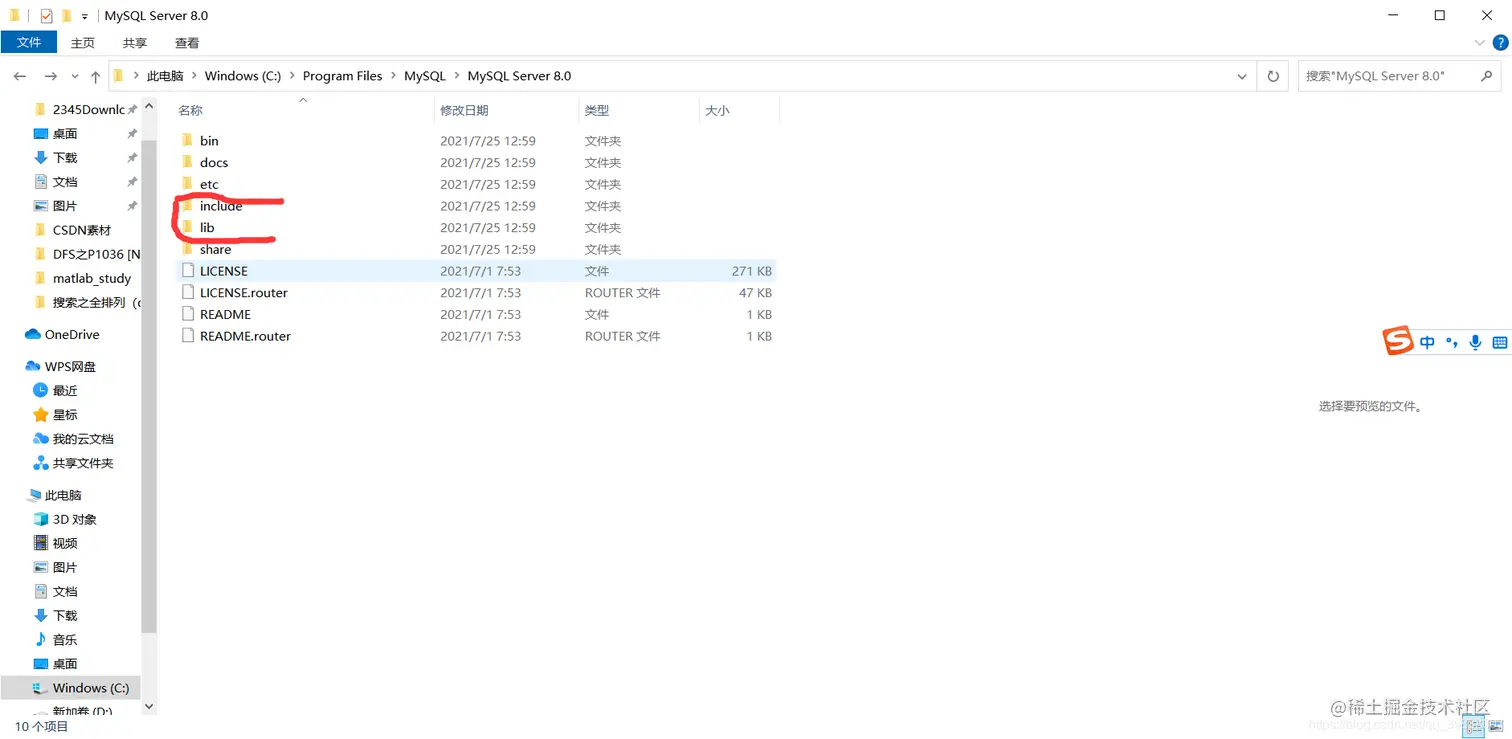Click the Sogou input method S logo
The width and height of the screenshot is (1512, 739).
click(x=1398, y=341)
